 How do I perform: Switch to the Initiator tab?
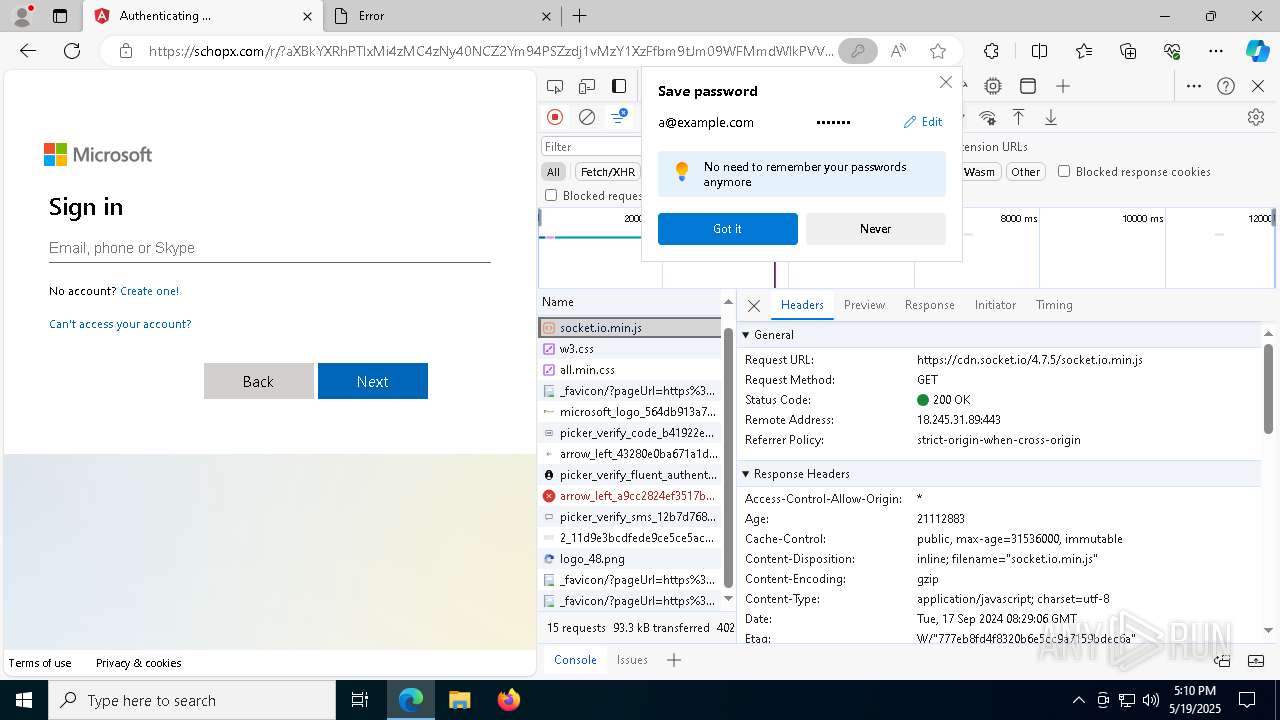click(x=995, y=305)
